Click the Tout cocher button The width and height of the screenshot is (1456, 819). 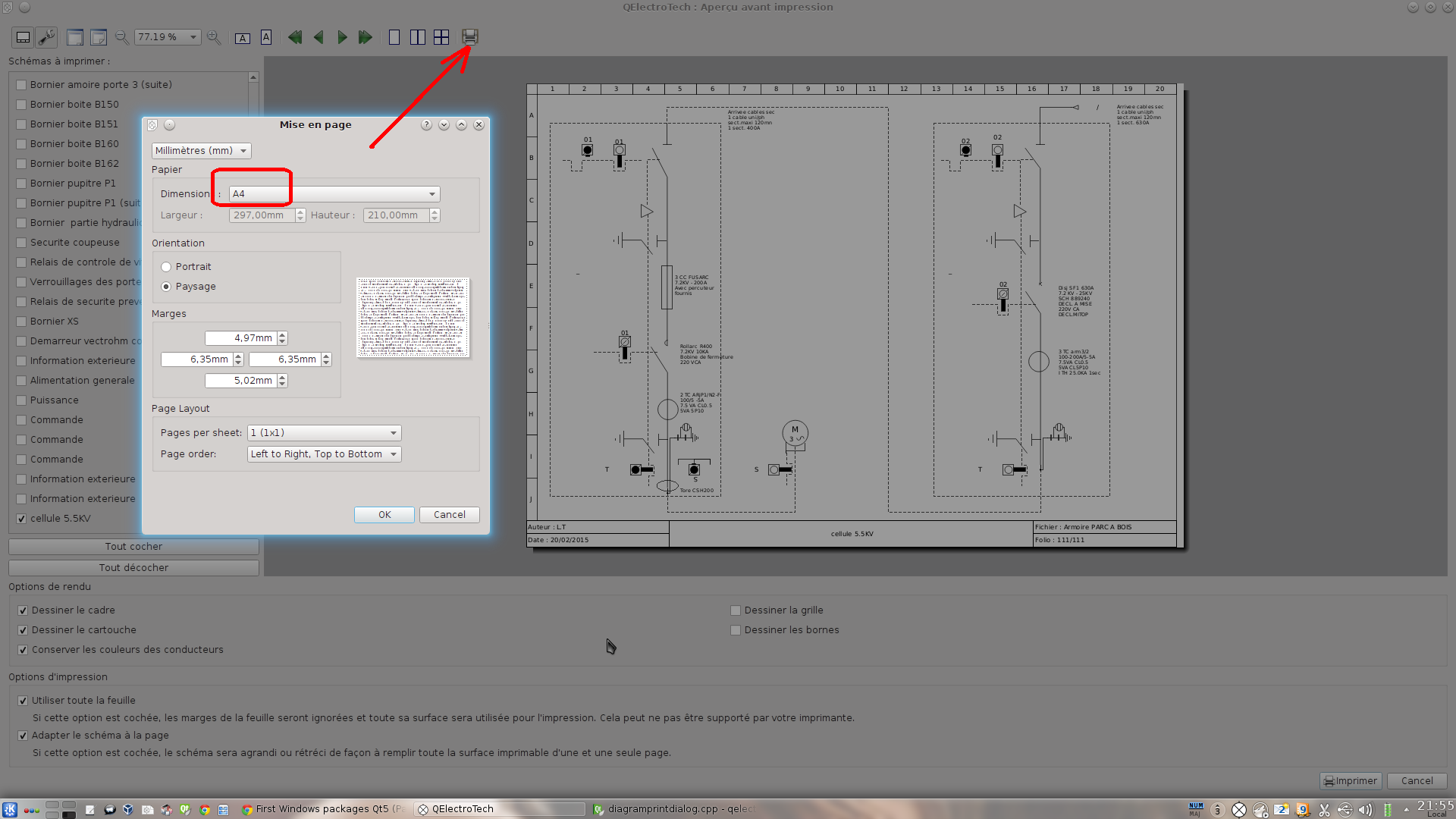coord(133,547)
